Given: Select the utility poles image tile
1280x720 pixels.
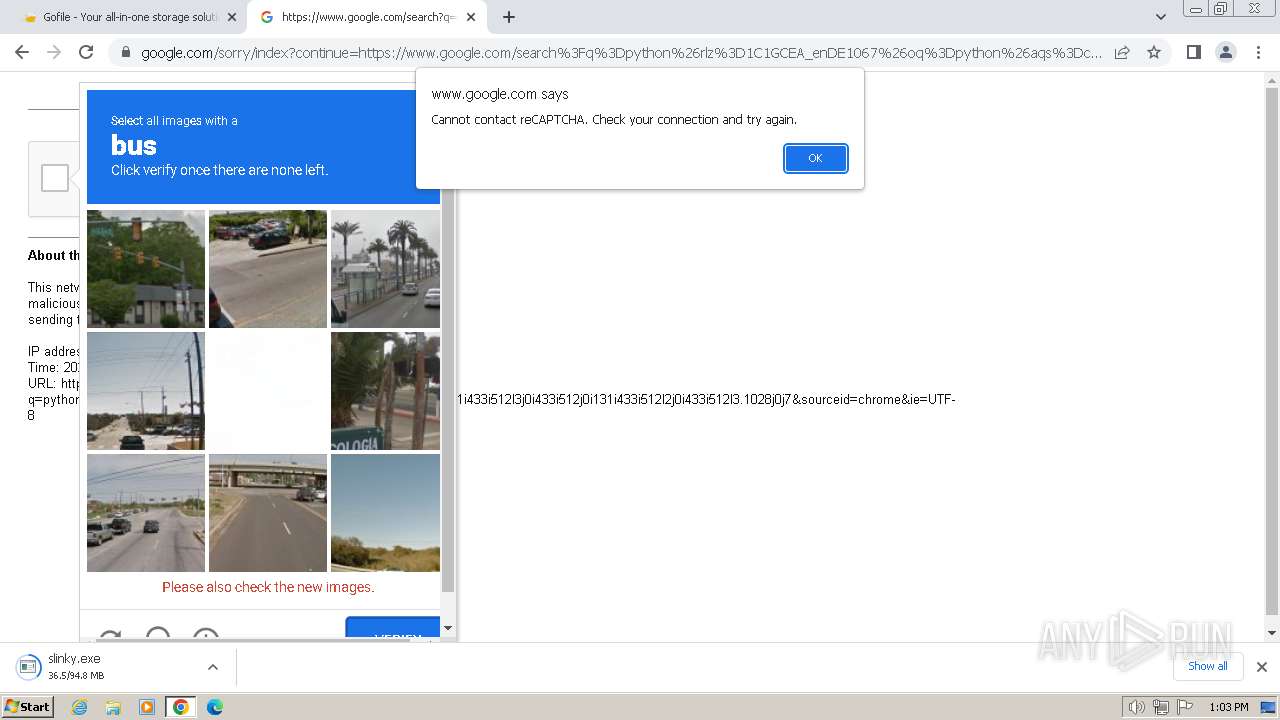Looking at the screenshot, I should point(146,391).
